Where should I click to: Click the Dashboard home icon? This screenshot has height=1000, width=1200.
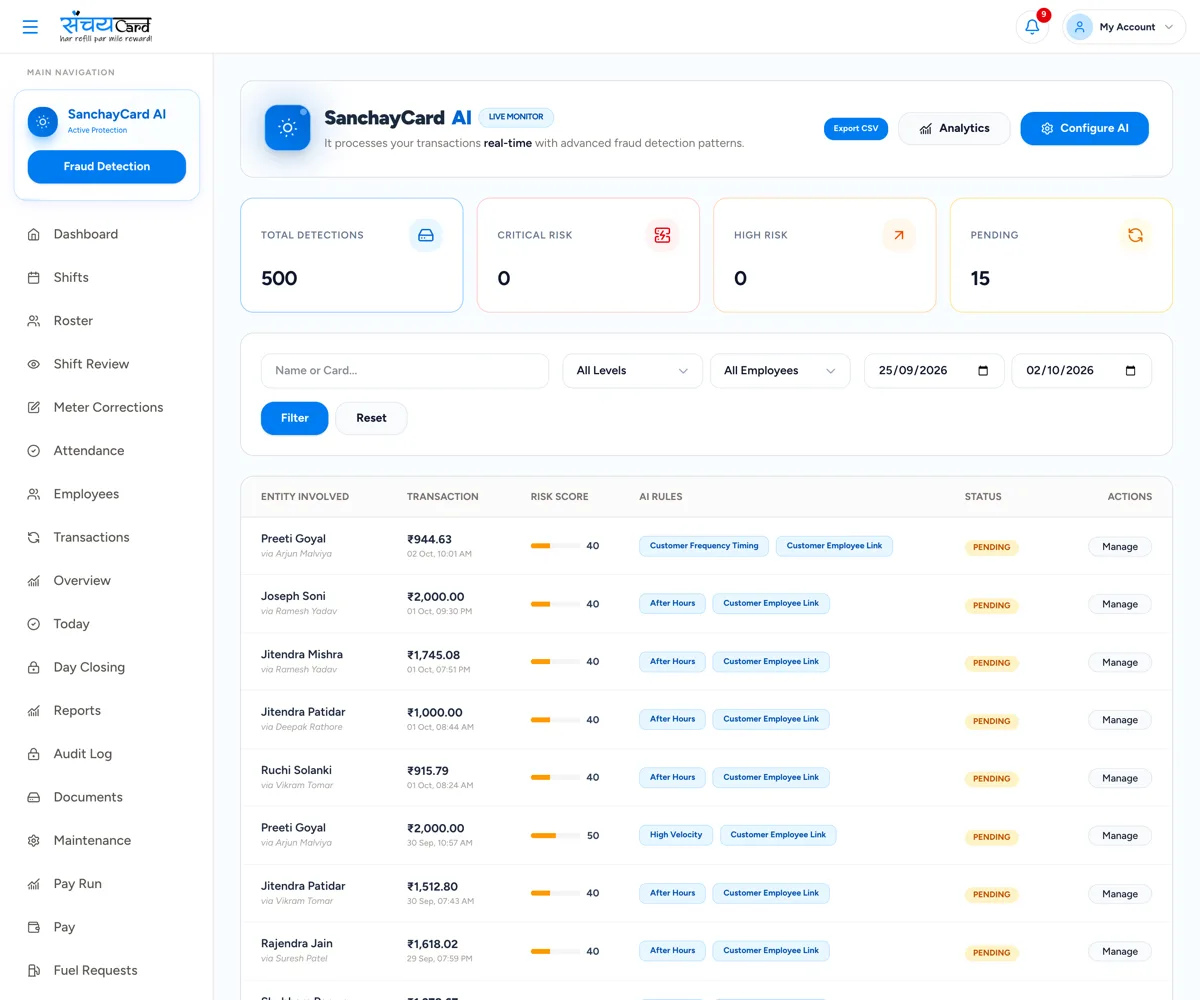tap(33, 234)
